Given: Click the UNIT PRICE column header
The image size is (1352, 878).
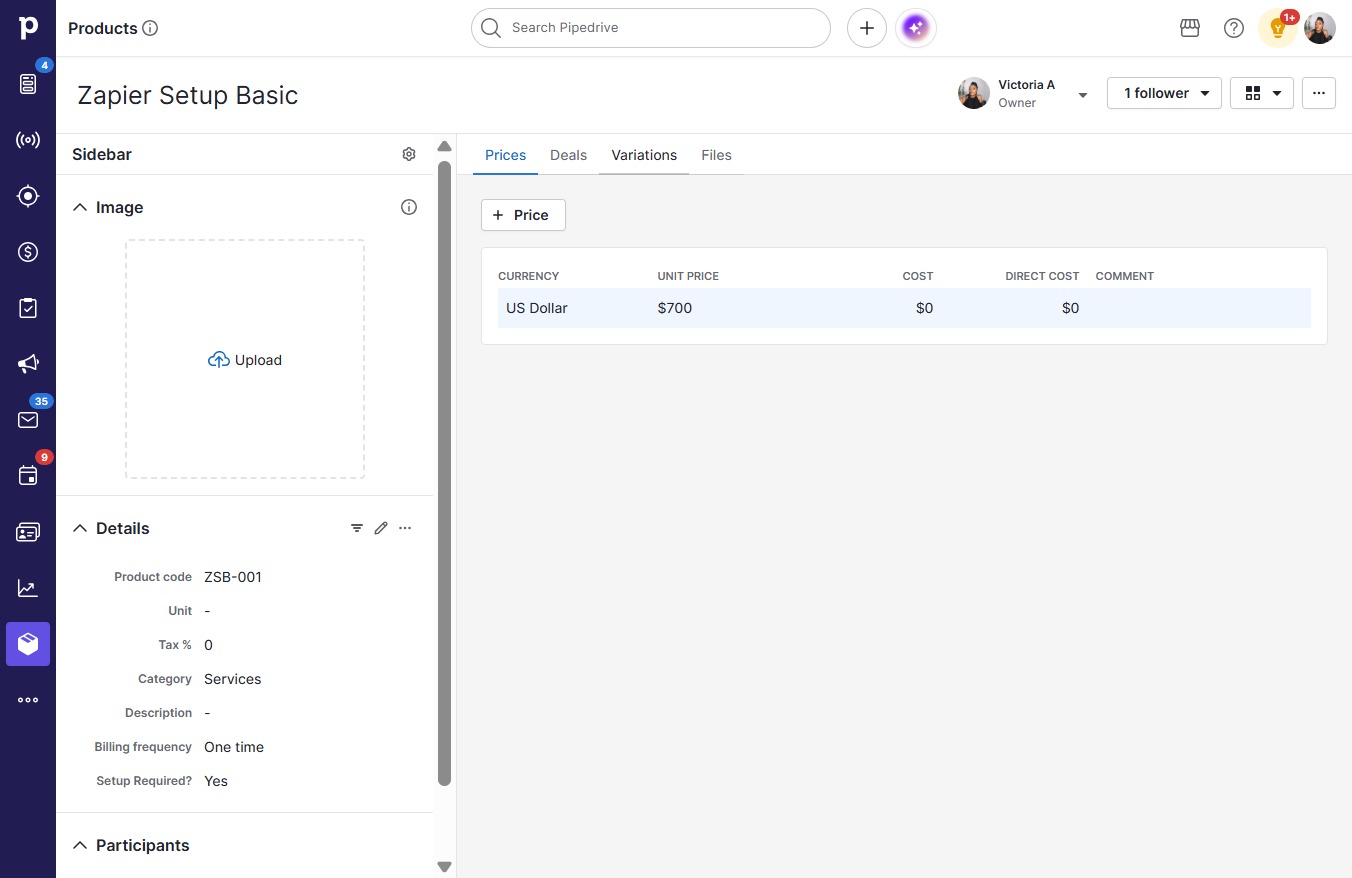Looking at the screenshot, I should (x=688, y=276).
